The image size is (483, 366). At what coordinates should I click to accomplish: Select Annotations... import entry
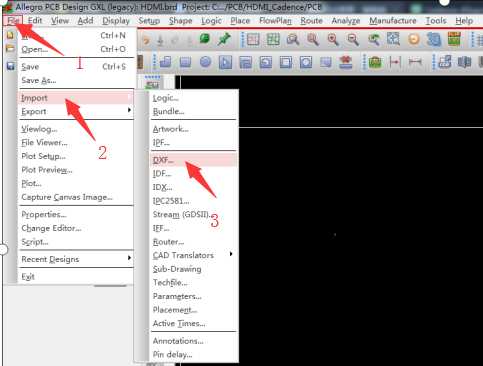pos(193,341)
